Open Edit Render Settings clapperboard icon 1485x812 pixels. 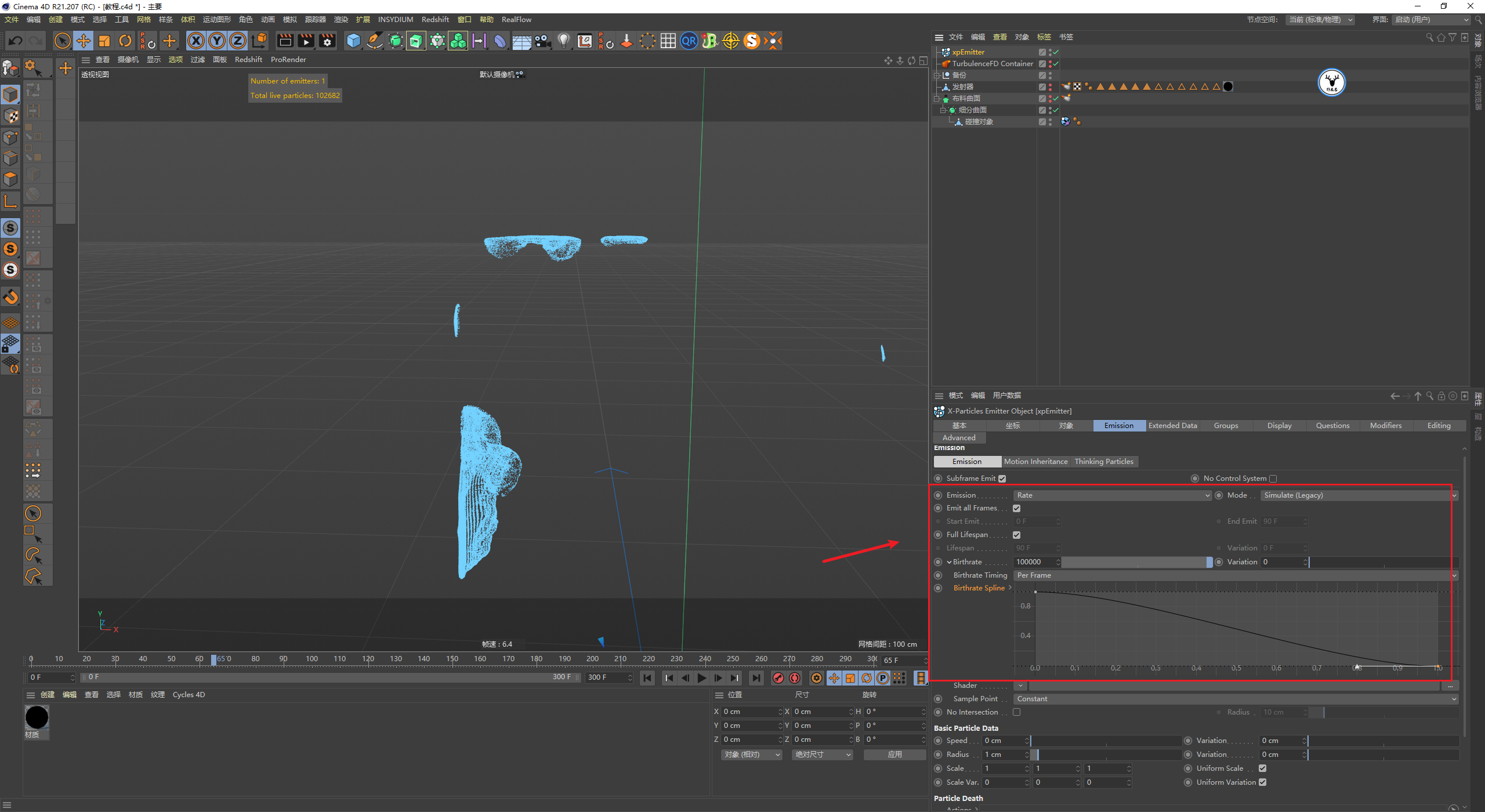point(327,41)
